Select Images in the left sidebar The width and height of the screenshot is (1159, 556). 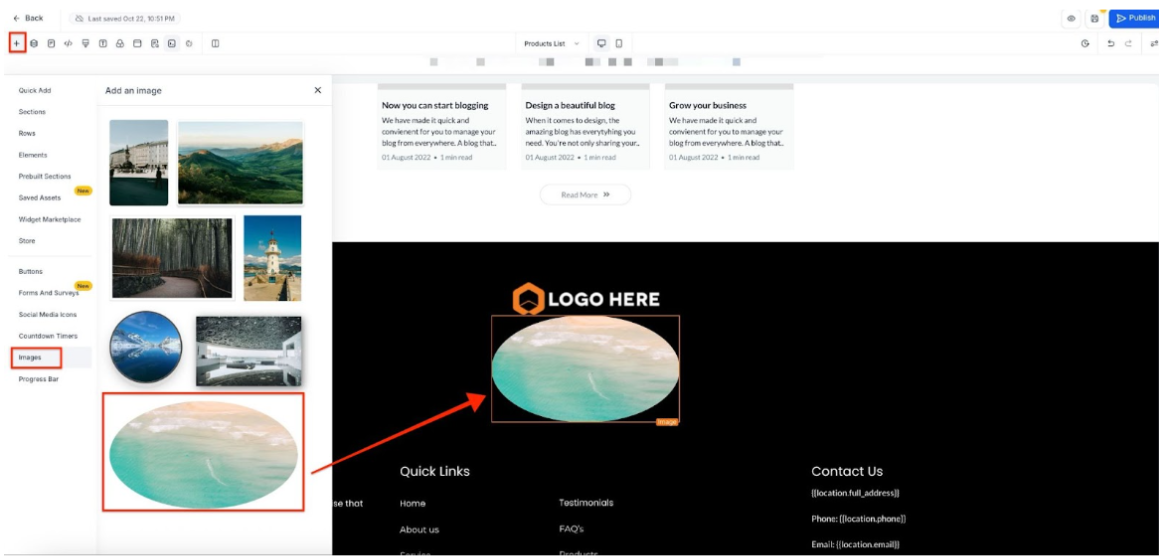pos(31,357)
